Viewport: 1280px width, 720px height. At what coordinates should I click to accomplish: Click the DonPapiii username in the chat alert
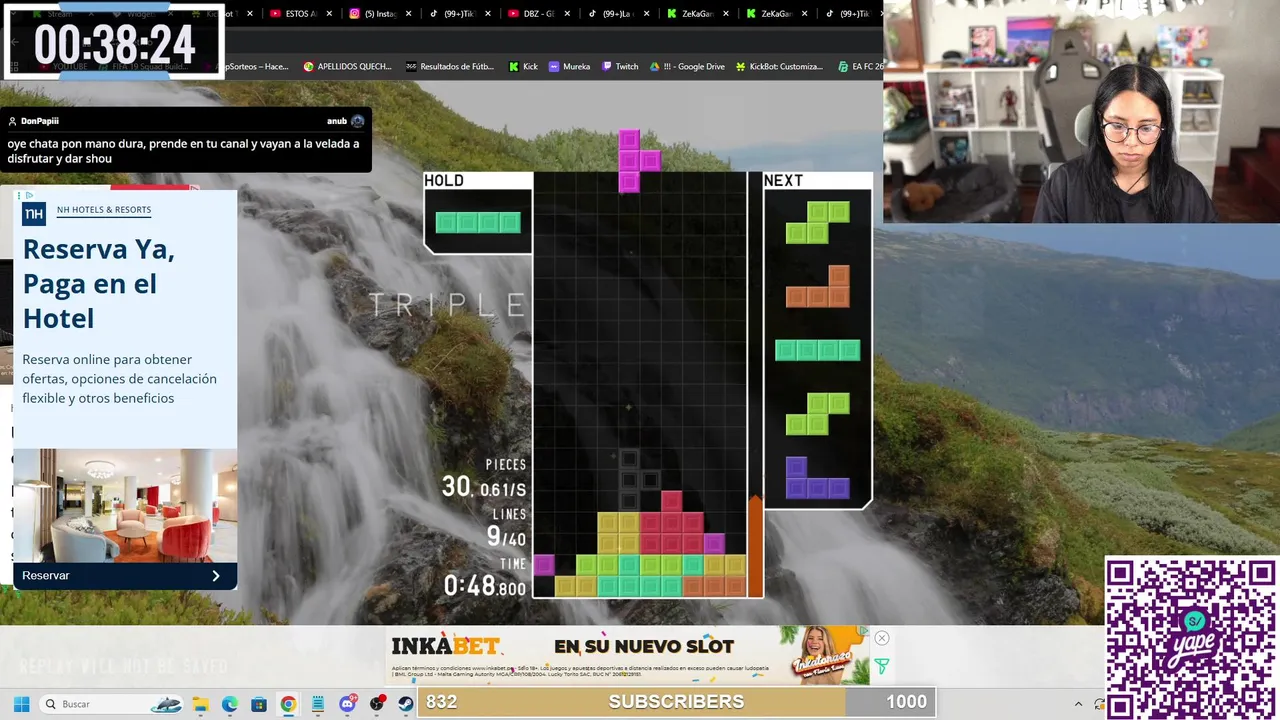click(40, 121)
